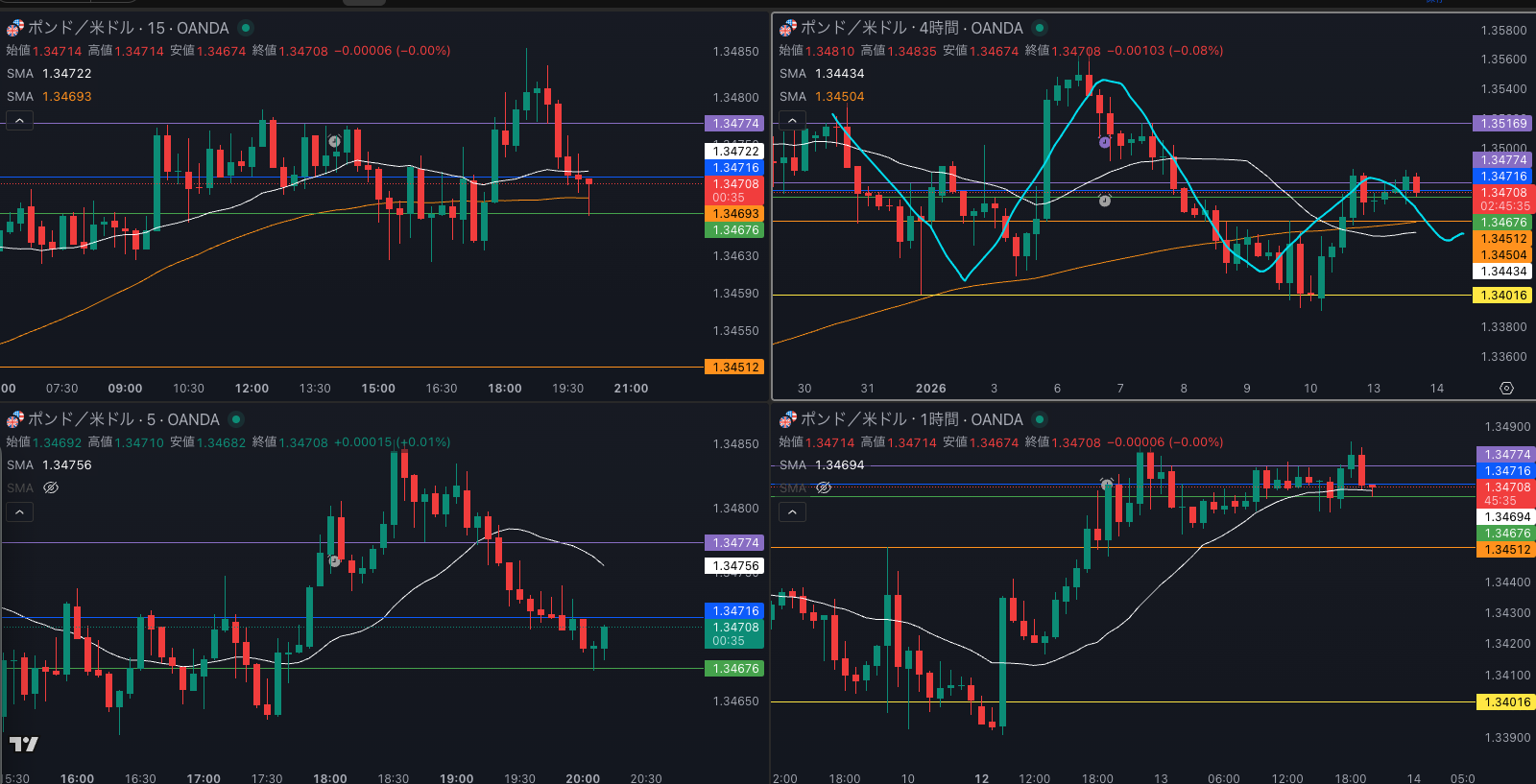Click the purple event marker on 4-hour chart
The width and height of the screenshot is (1536, 784).
(x=1105, y=142)
